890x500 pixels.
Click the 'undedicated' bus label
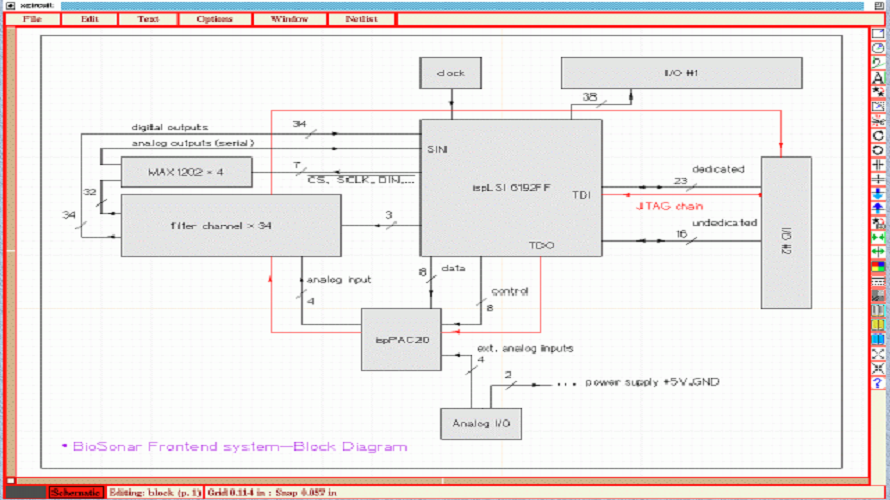[724, 222]
